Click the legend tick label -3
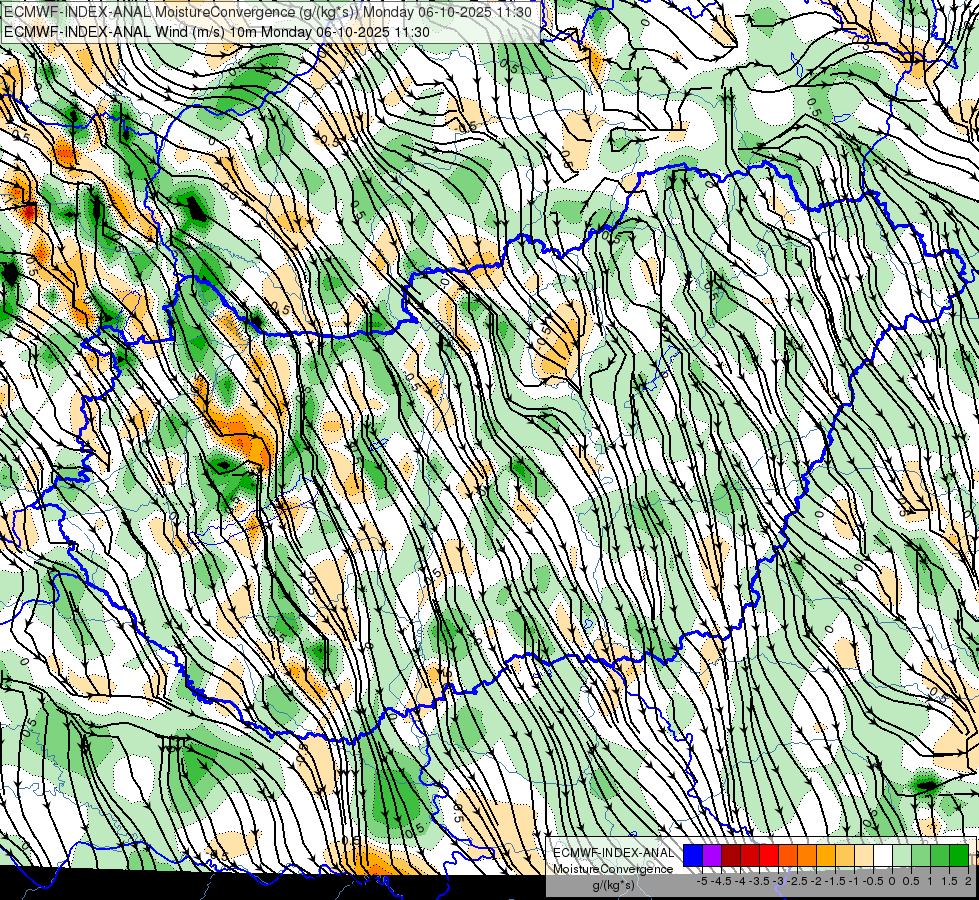 [778, 881]
